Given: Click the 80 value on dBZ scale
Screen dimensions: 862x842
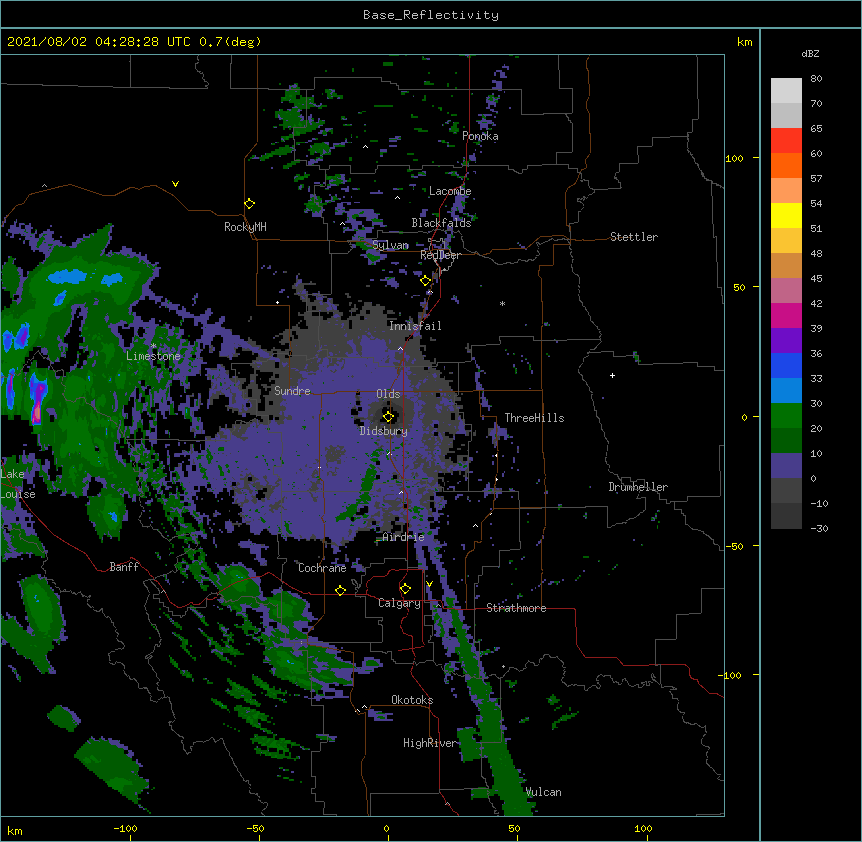Looking at the screenshot, I should [816, 79].
